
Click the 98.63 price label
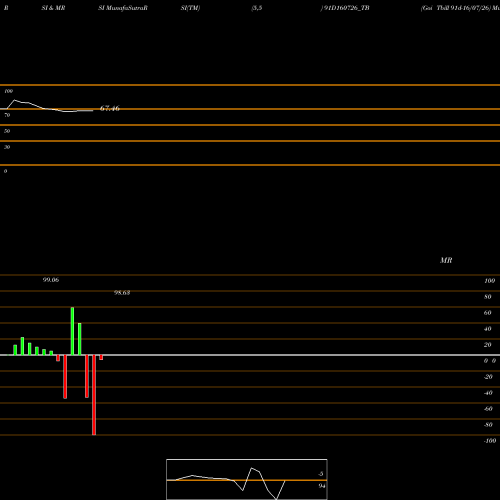pyautogui.click(x=122, y=293)
